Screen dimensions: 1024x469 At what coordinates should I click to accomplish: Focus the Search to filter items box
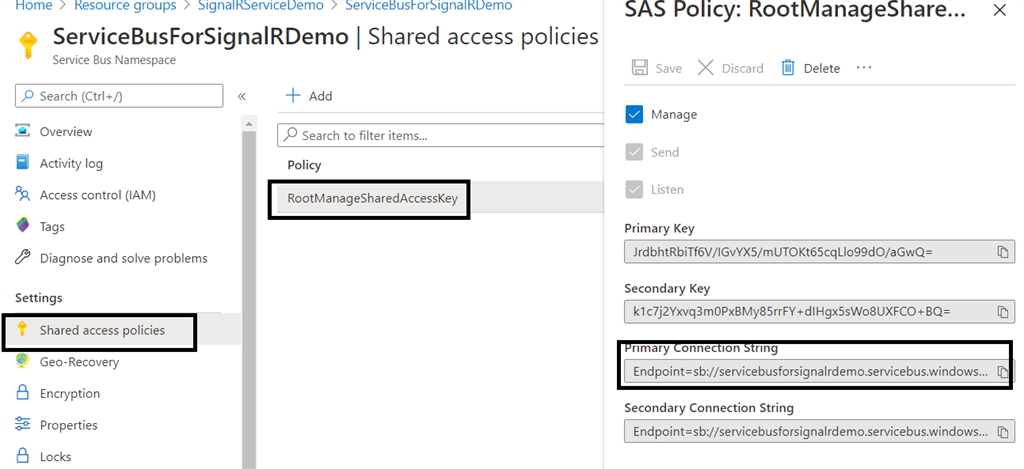(x=441, y=135)
